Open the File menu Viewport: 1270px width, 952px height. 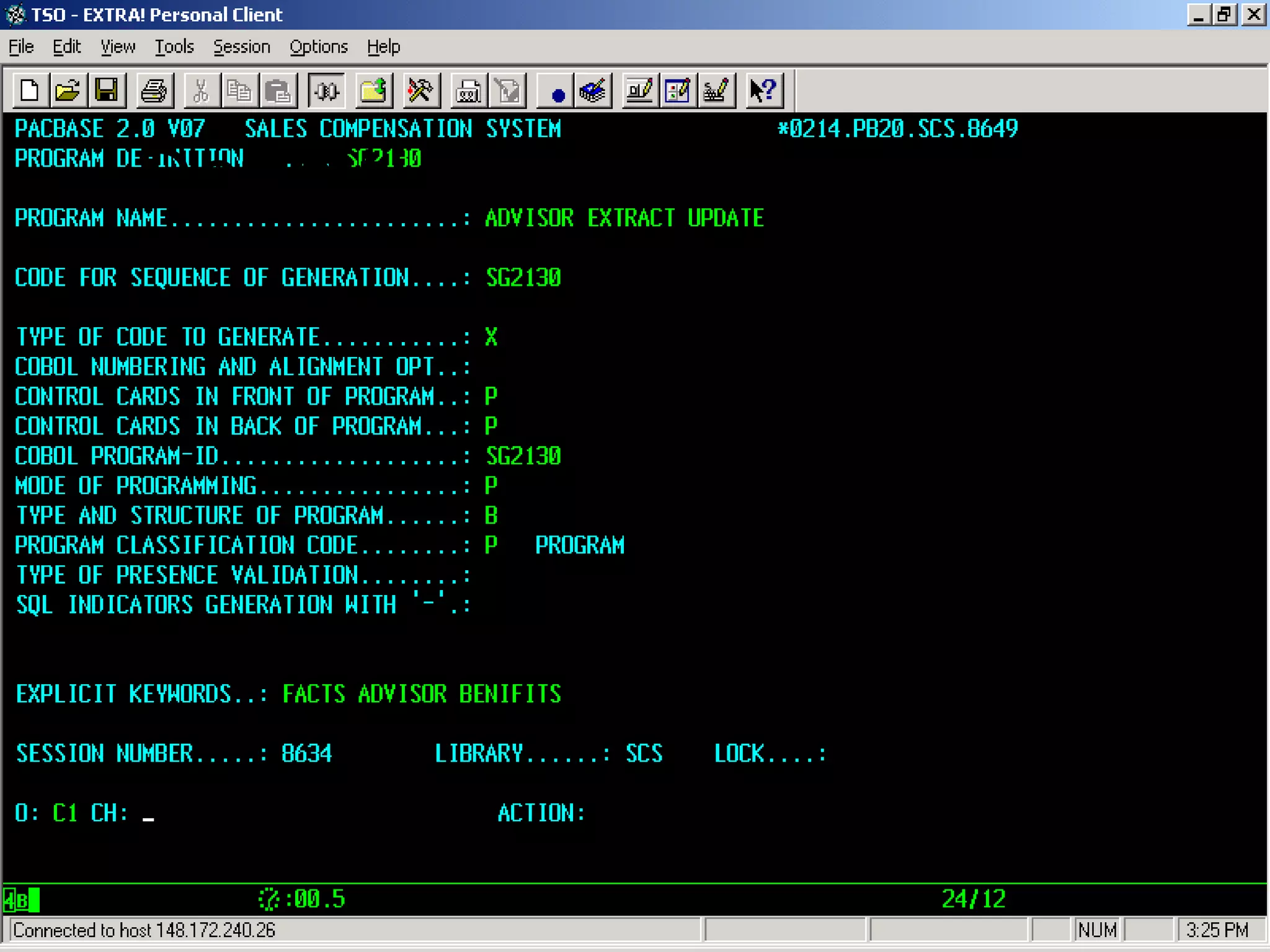point(21,46)
